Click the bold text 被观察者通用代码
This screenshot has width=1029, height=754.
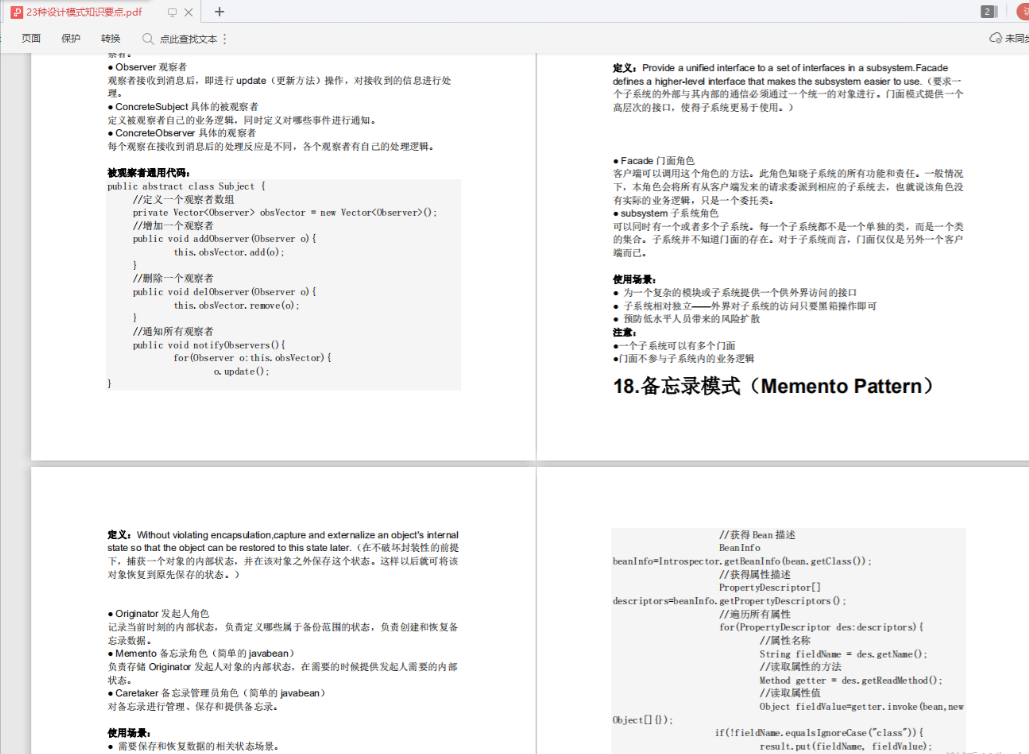(x=149, y=173)
